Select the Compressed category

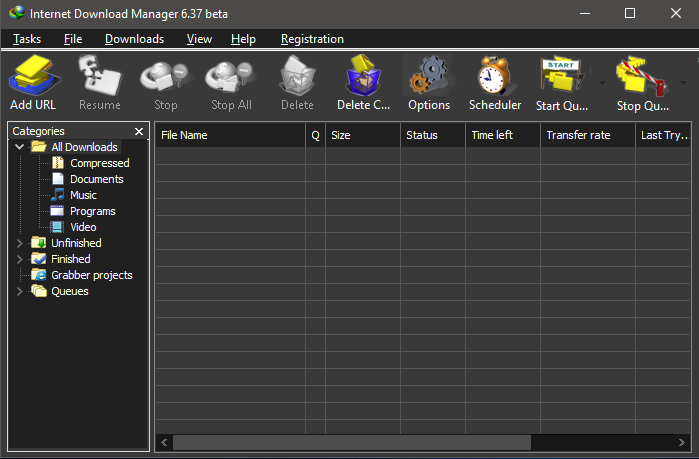click(100, 163)
